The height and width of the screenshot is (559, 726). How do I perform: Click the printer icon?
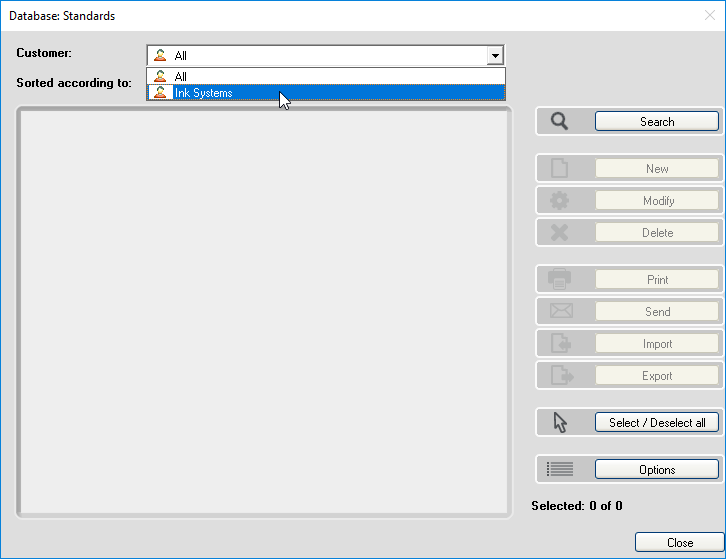[x=559, y=279]
